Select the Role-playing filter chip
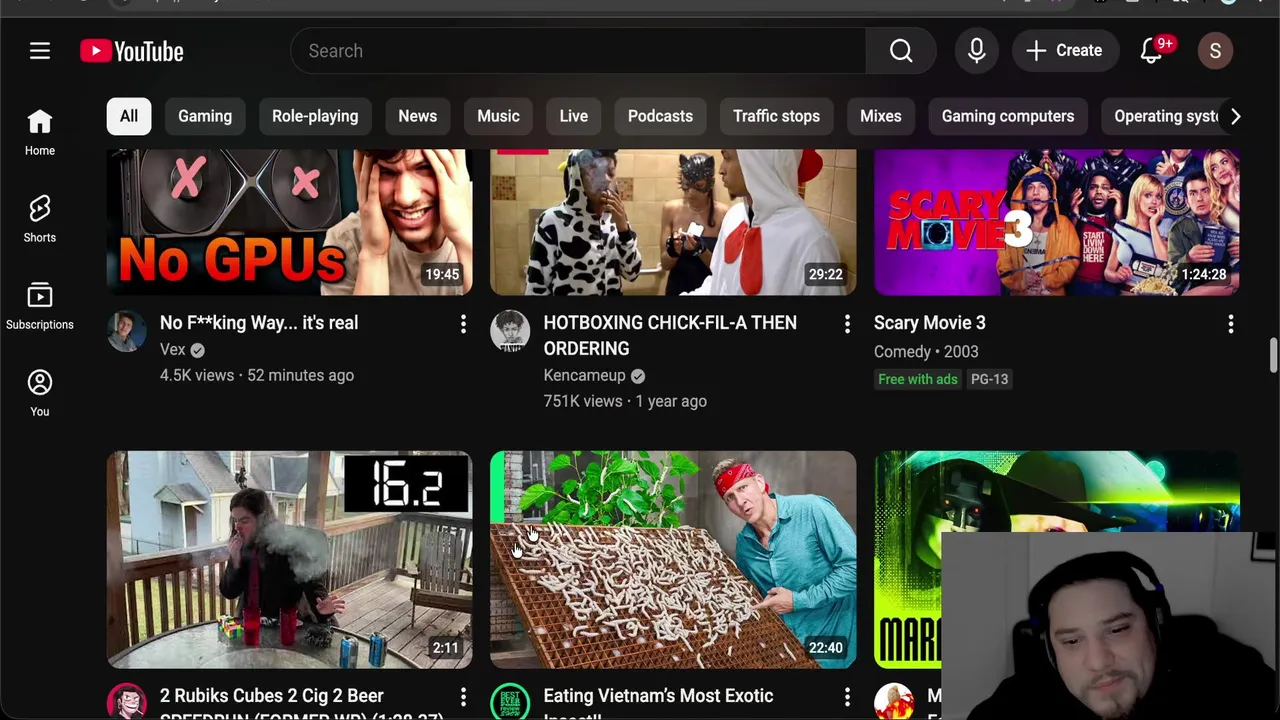The height and width of the screenshot is (720, 1280). (x=315, y=116)
